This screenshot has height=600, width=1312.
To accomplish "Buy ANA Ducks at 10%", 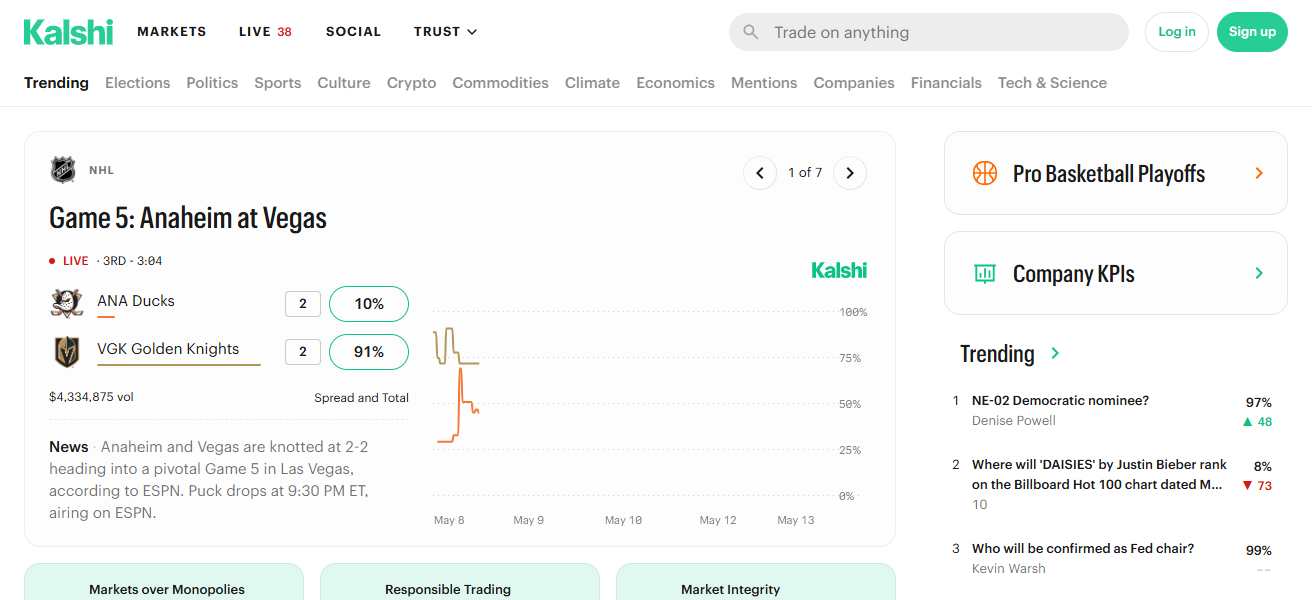I will 369,304.
